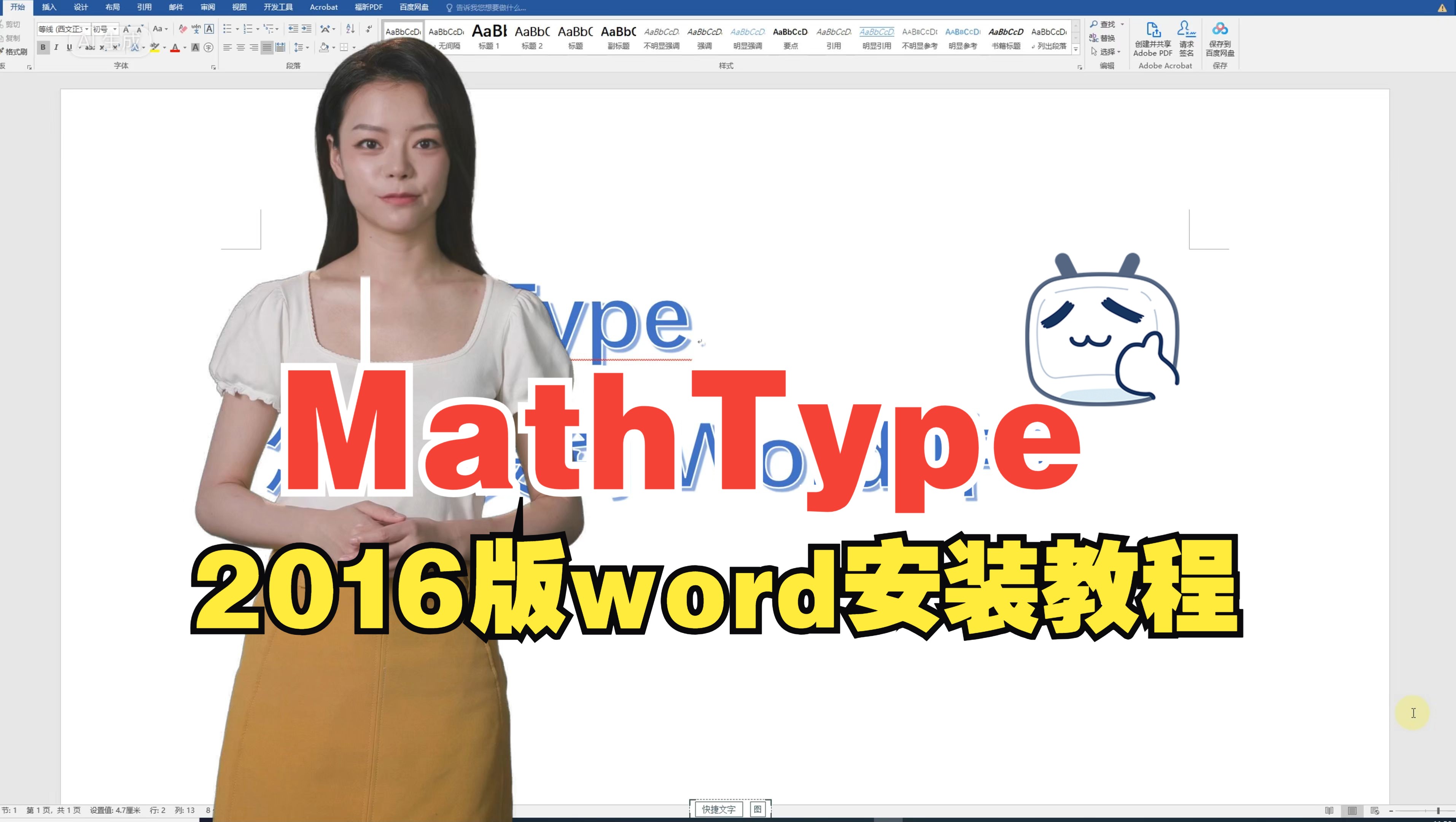1456x822 pixels.
Task: Open the 布局 (Layout) tab
Action: click(x=113, y=7)
